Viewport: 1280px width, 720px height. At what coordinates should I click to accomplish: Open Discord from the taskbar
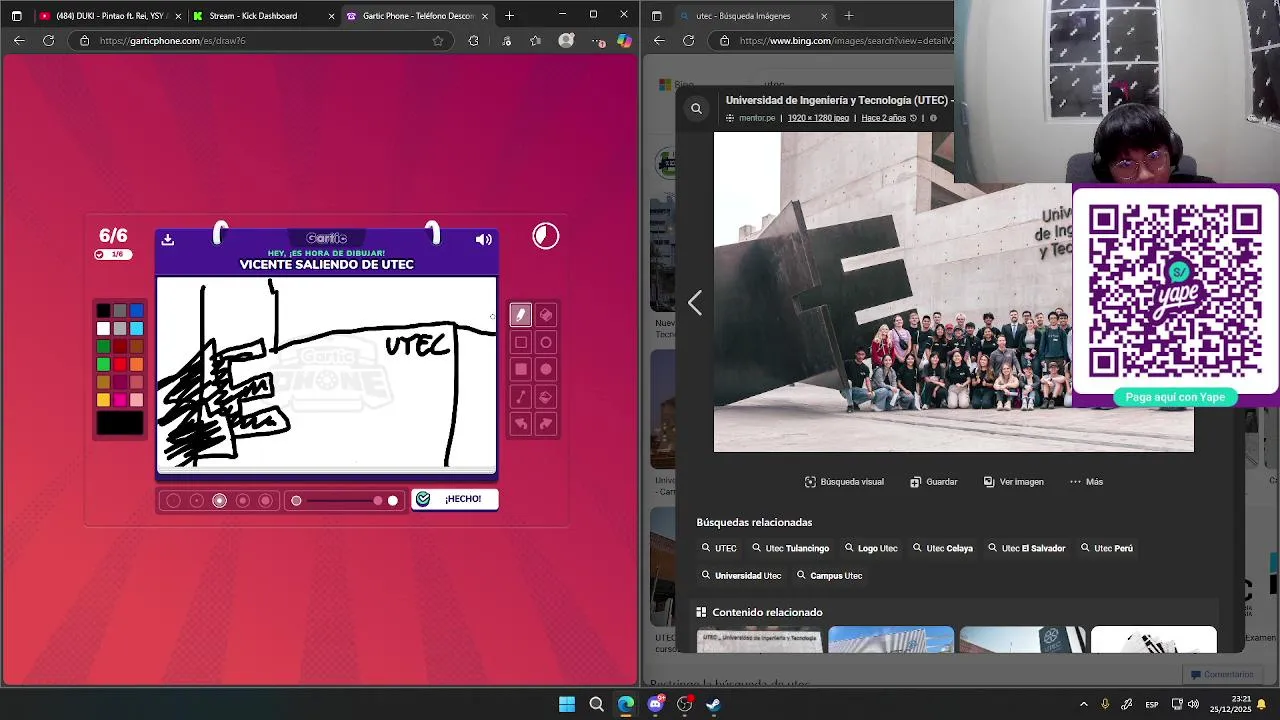coord(655,704)
